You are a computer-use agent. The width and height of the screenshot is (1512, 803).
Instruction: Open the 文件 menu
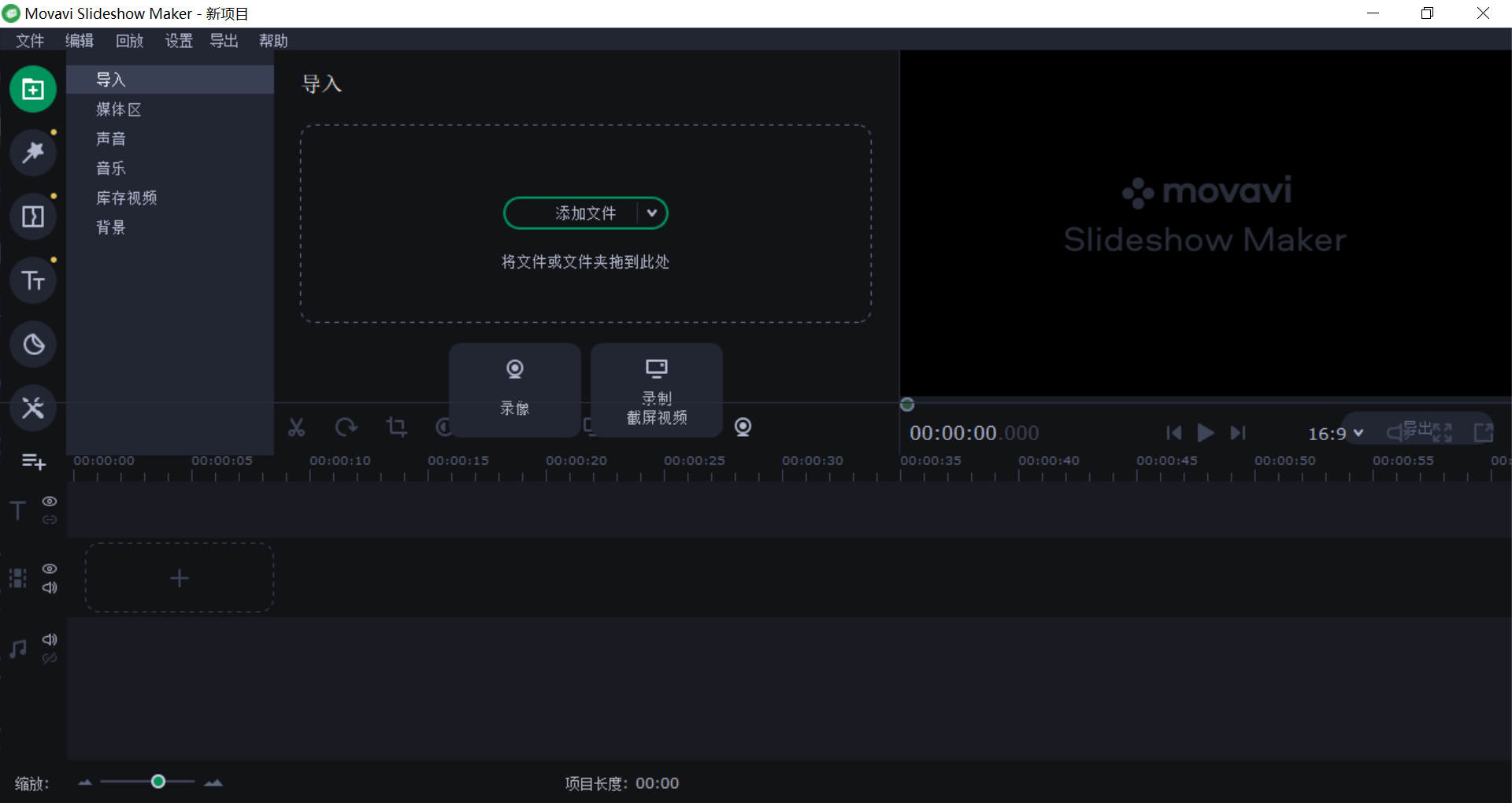[30, 41]
